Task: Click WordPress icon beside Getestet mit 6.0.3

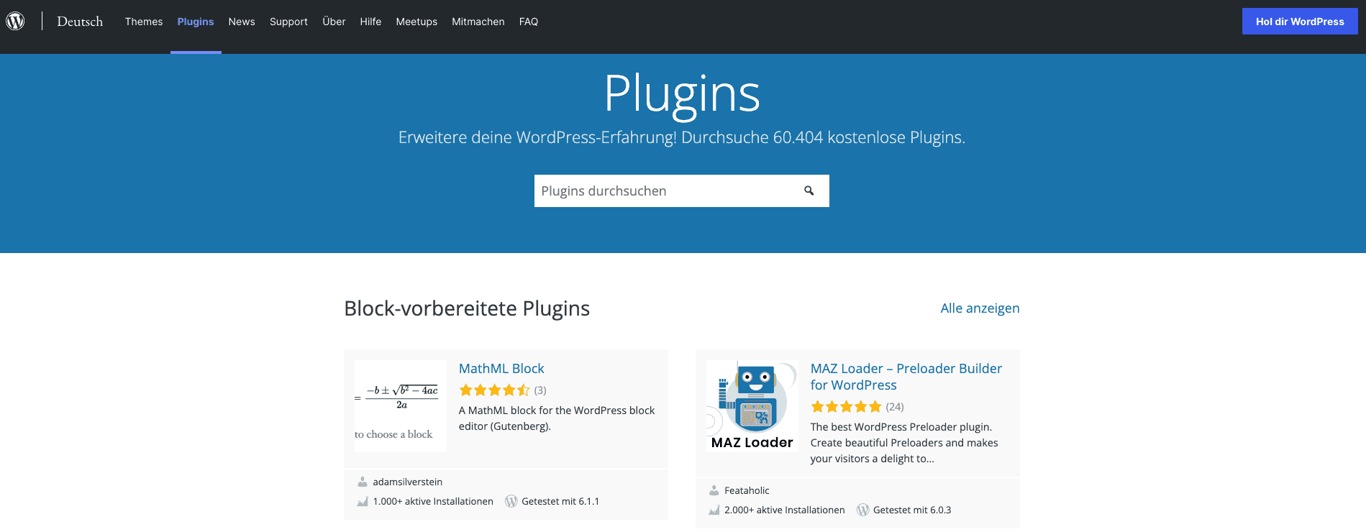Action: (x=863, y=510)
